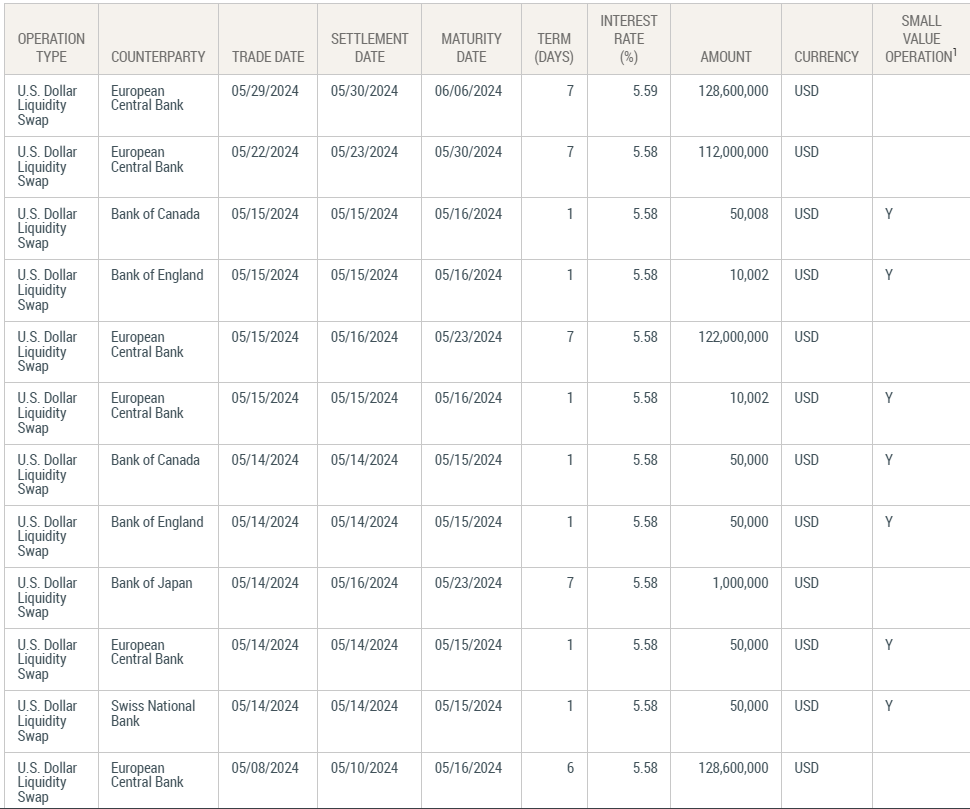970x809 pixels.
Task: Click the Term (Days) column header
Action: 554,47
